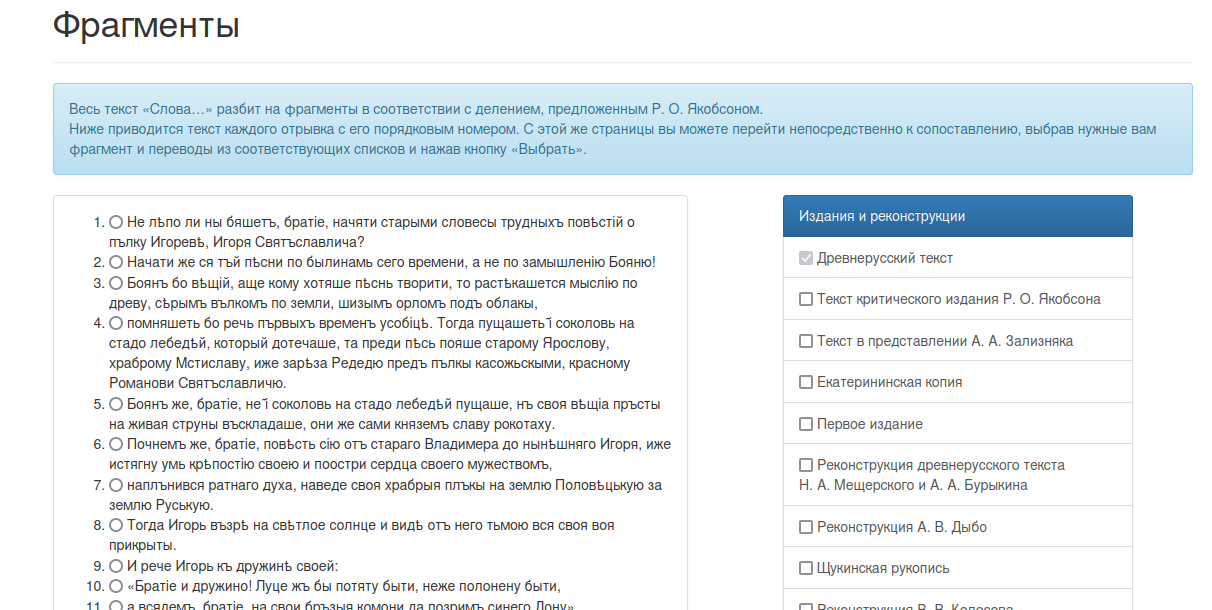The image size is (1212, 610).
Task: Select fragment 6 «Почнемъ же, братіе»
Action: pos(116,444)
